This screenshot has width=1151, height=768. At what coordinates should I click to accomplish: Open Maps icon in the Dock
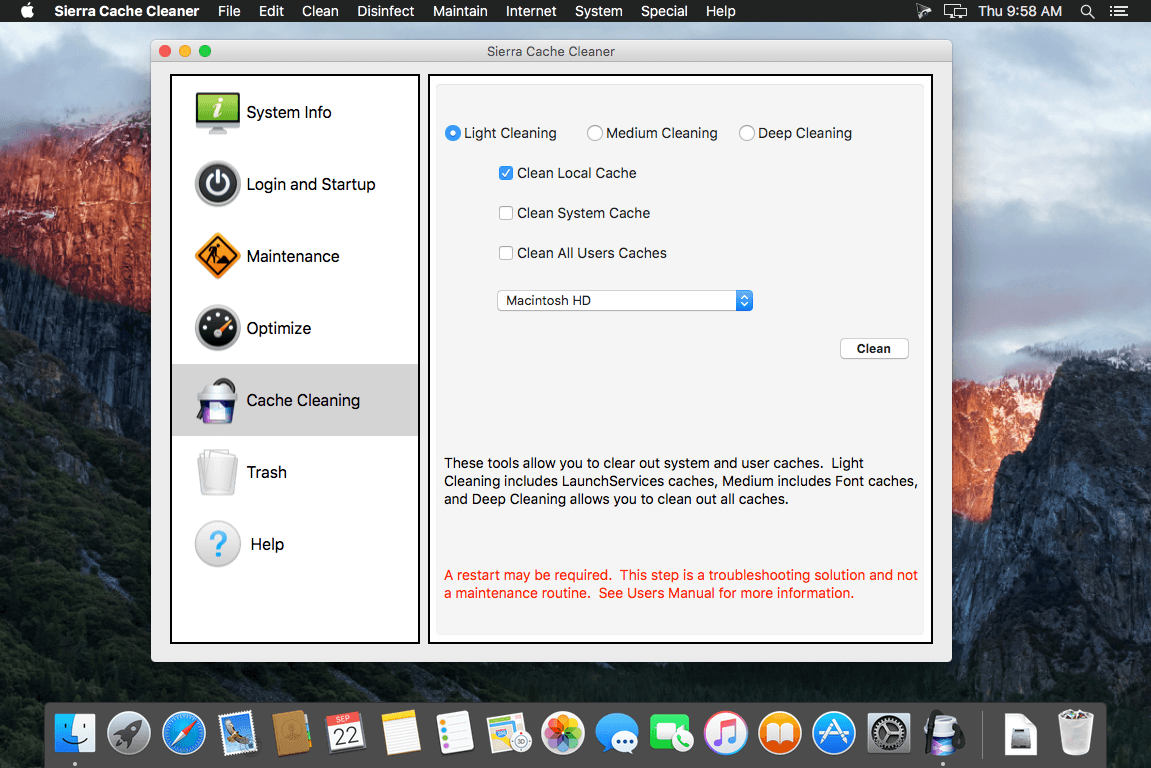click(509, 733)
